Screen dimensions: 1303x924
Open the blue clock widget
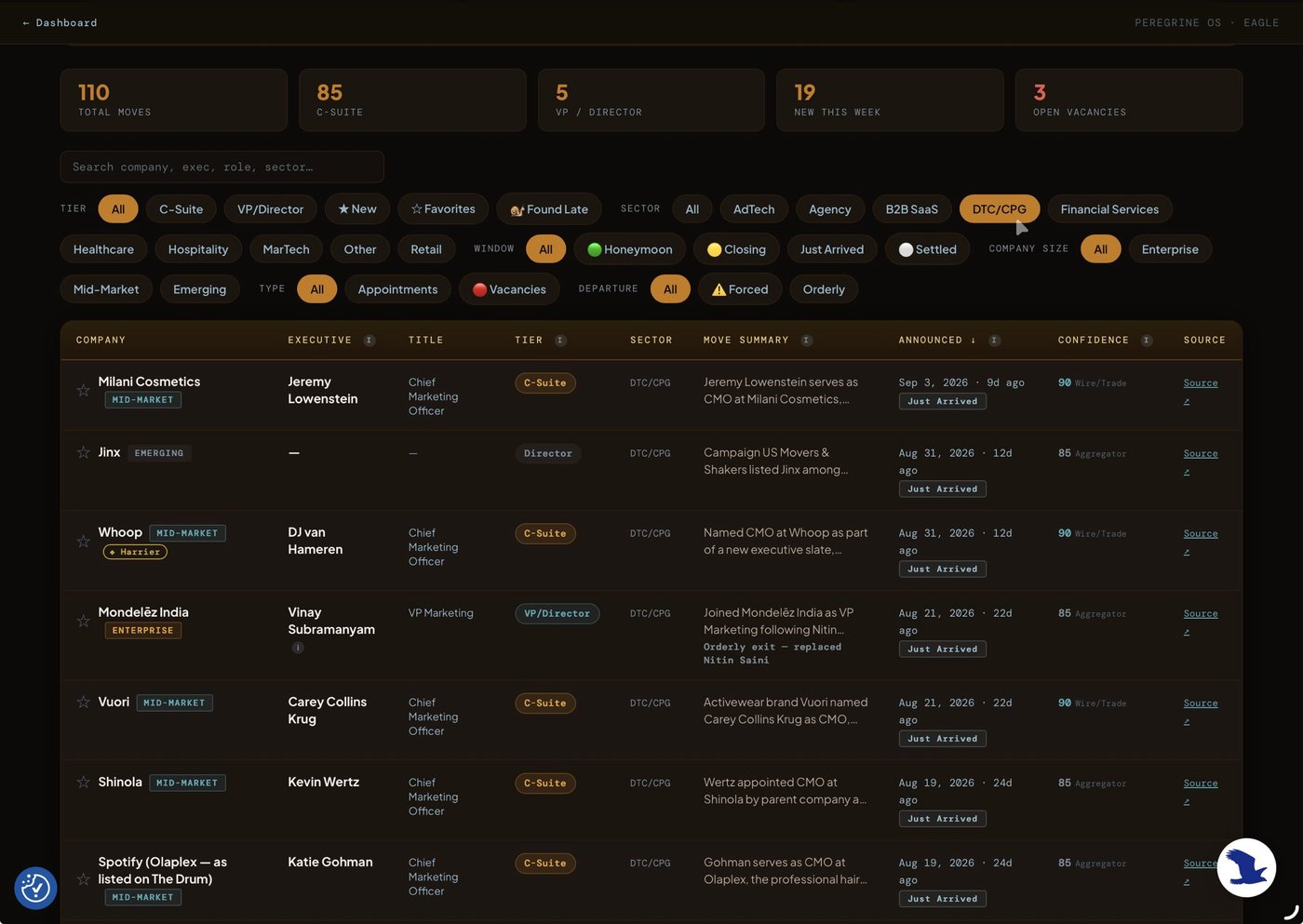[x=35, y=888]
